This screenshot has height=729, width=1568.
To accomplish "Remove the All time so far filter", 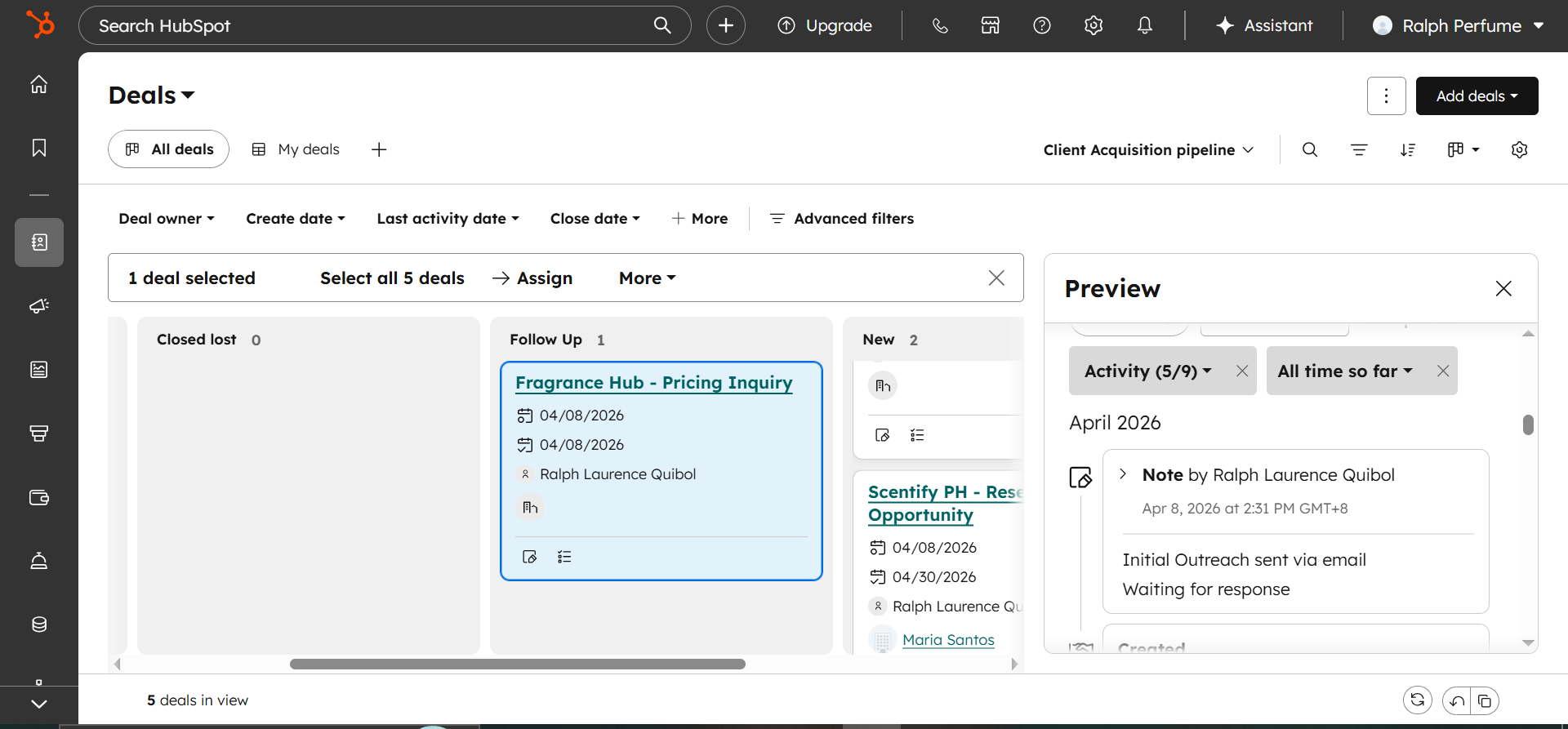I will [x=1443, y=371].
